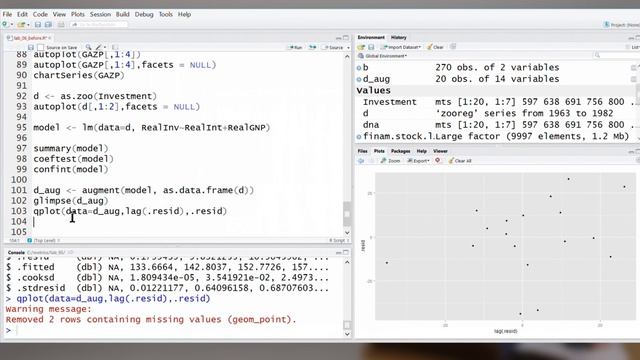
Task: Click the save all icon
Action: [48, 24]
